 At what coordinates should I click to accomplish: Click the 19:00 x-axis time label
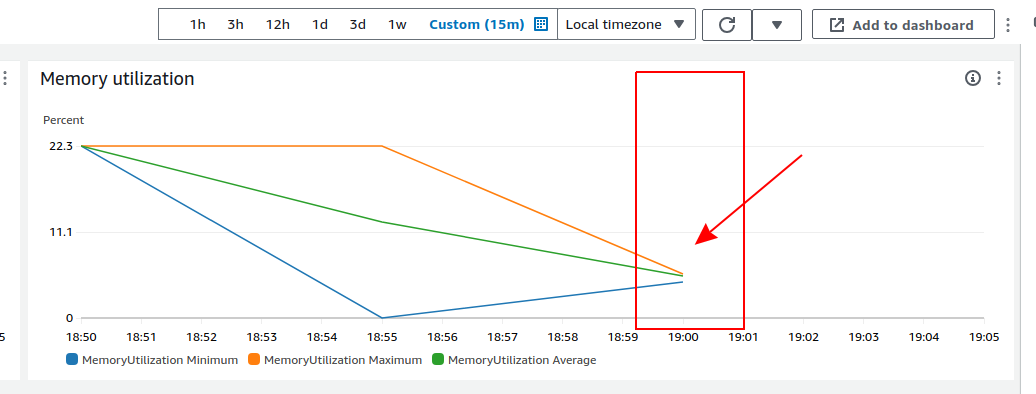point(683,337)
